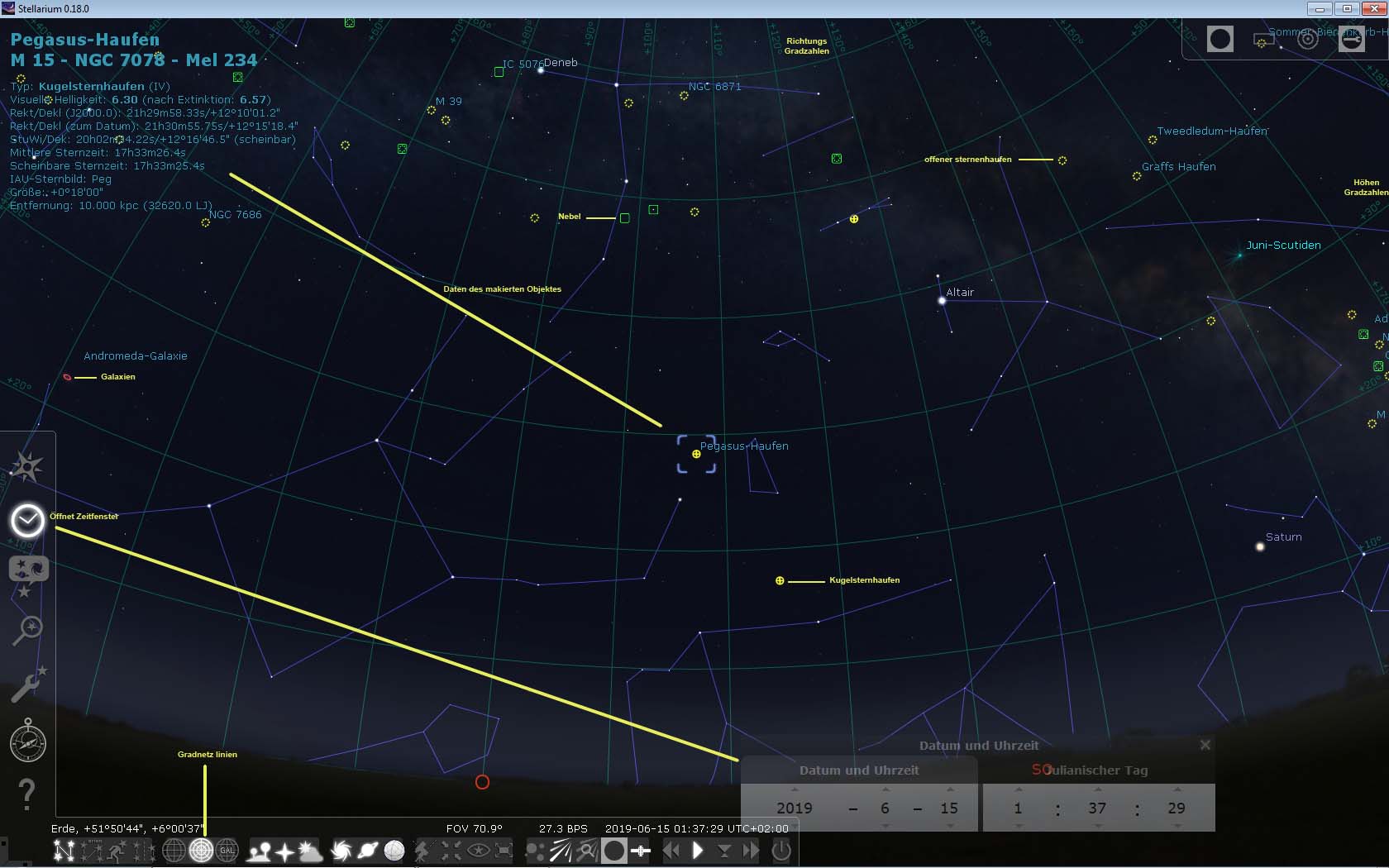The width and height of the screenshot is (1389, 868).
Task: Click the location text 'Erde, +51°50'44"'
Action: click(x=98, y=828)
